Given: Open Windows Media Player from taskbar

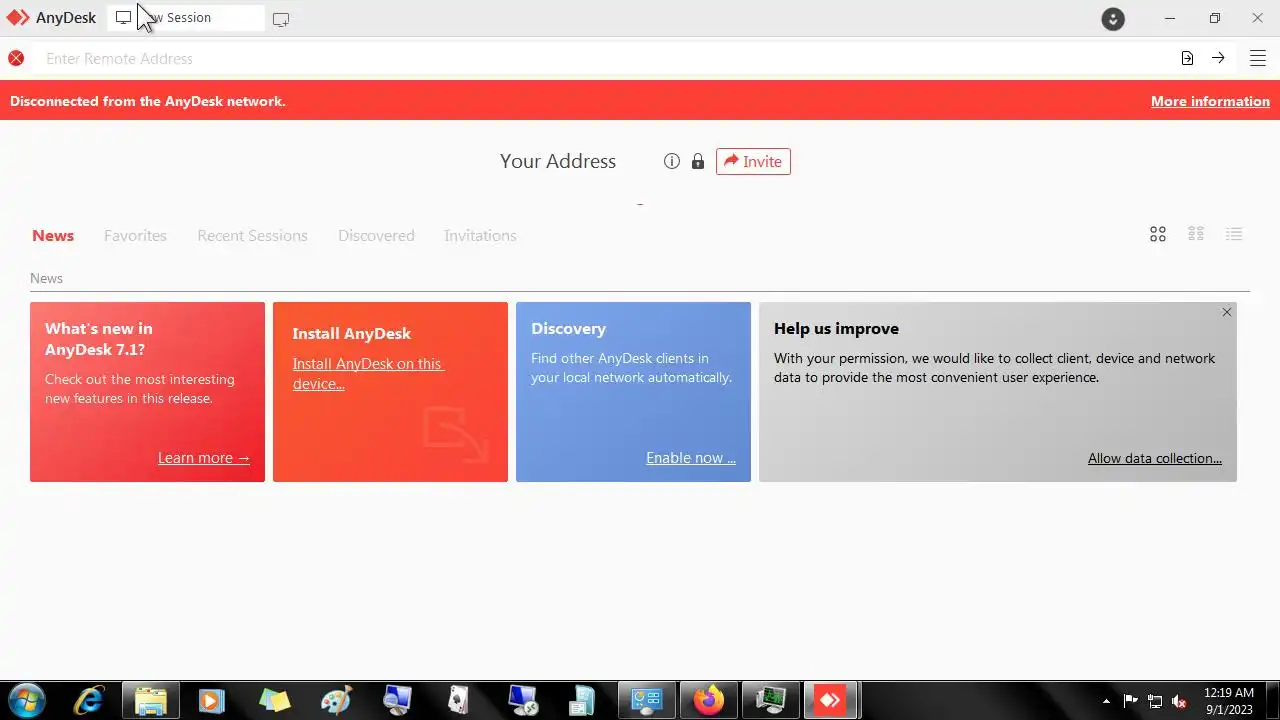Looking at the screenshot, I should [x=211, y=700].
